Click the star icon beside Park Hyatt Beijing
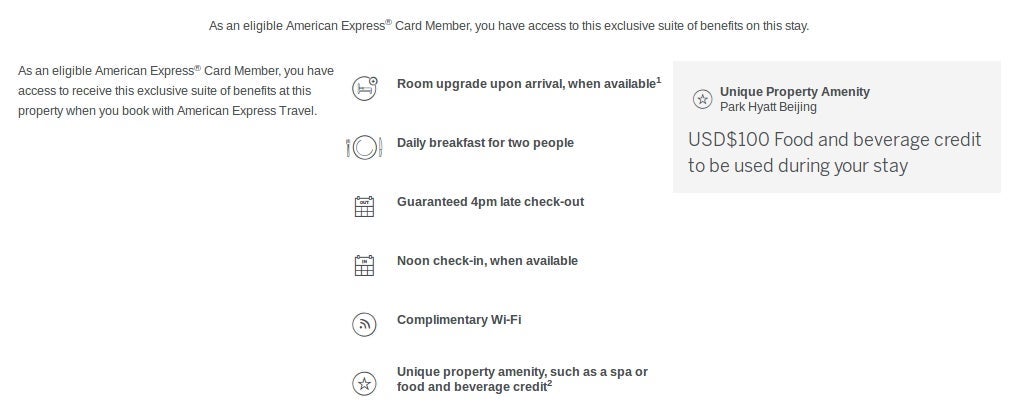The height and width of the screenshot is (415, 1016). (x=703, y=99)
